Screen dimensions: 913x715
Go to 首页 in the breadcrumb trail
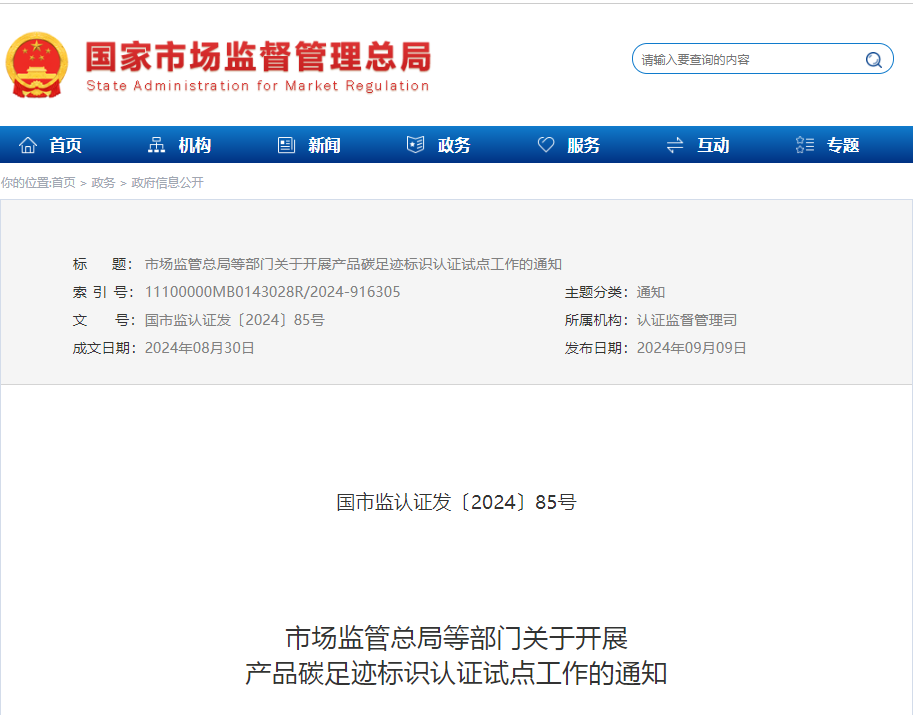(x=63, y=182)
